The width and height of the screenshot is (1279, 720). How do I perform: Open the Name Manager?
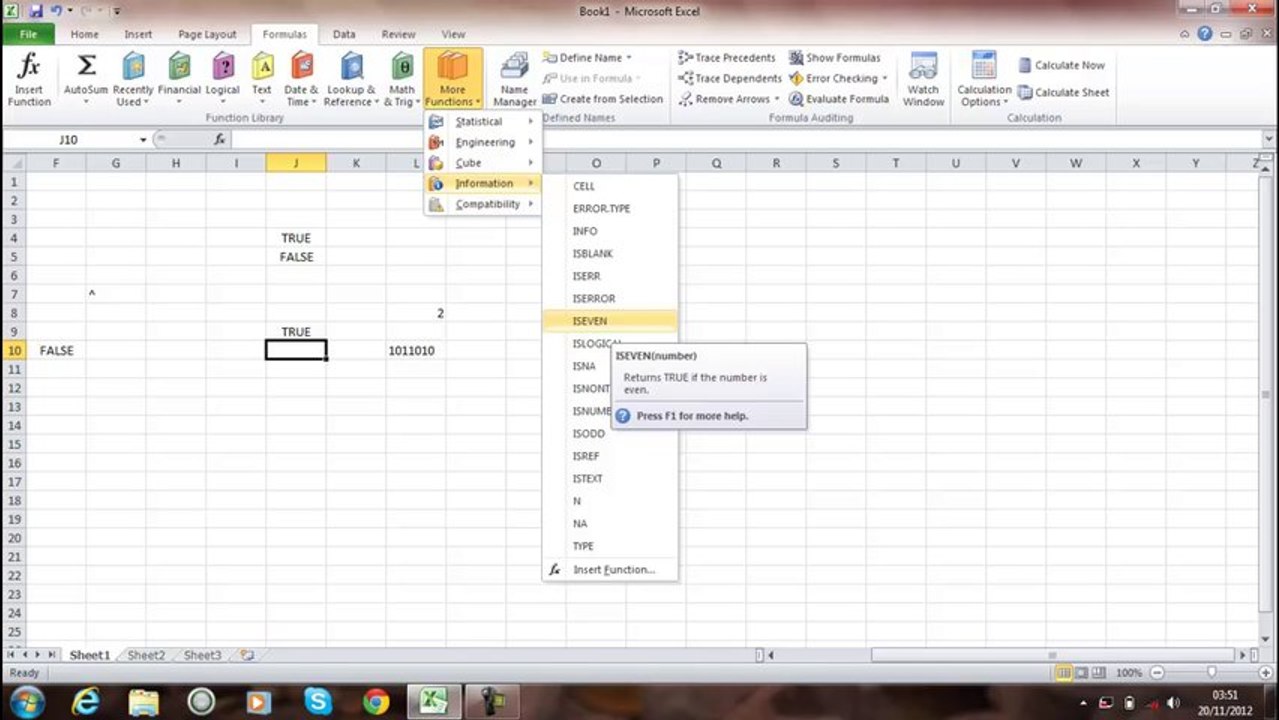[515, 80]
